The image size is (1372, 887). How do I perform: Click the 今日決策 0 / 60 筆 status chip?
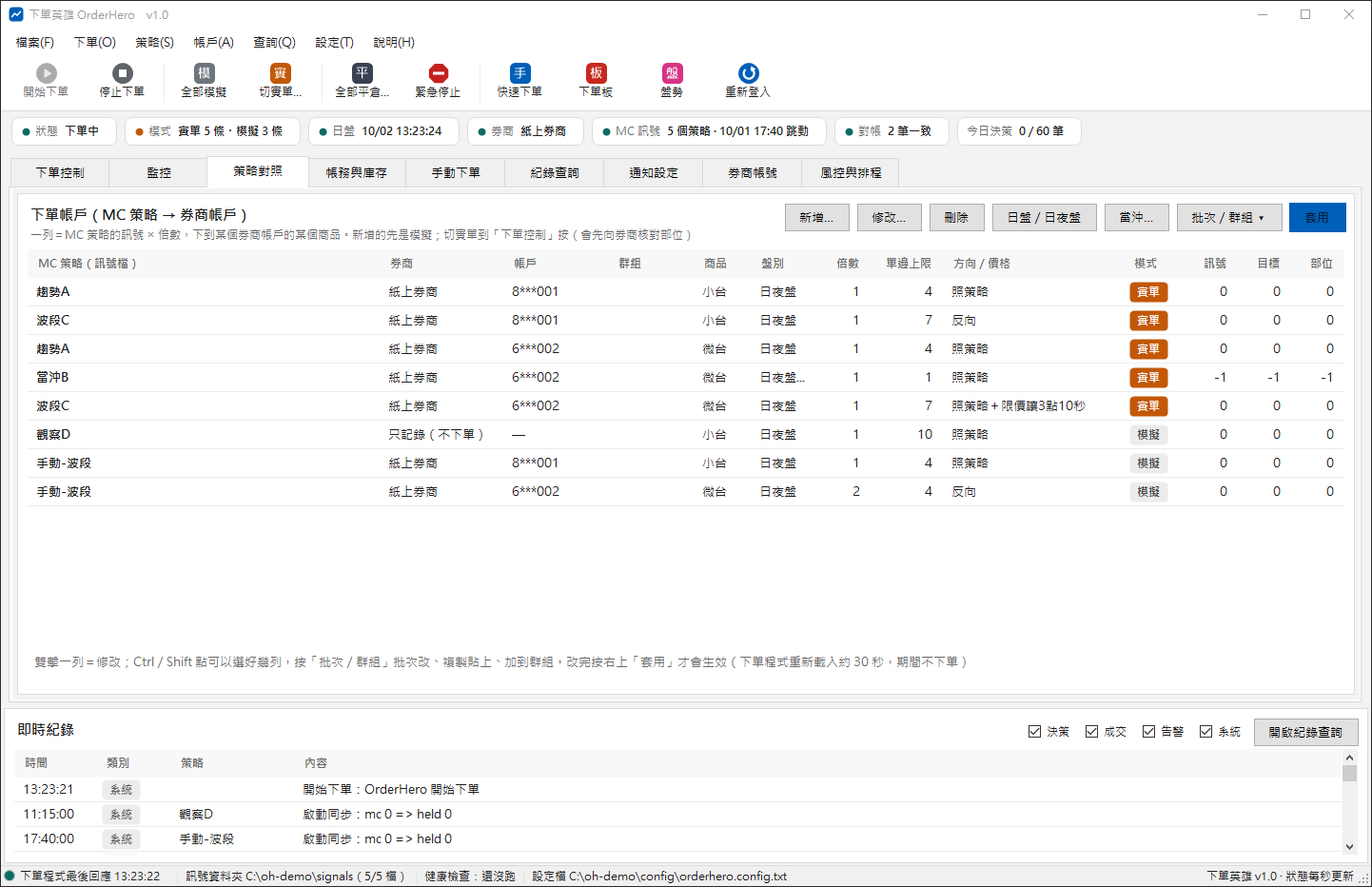1018,131
